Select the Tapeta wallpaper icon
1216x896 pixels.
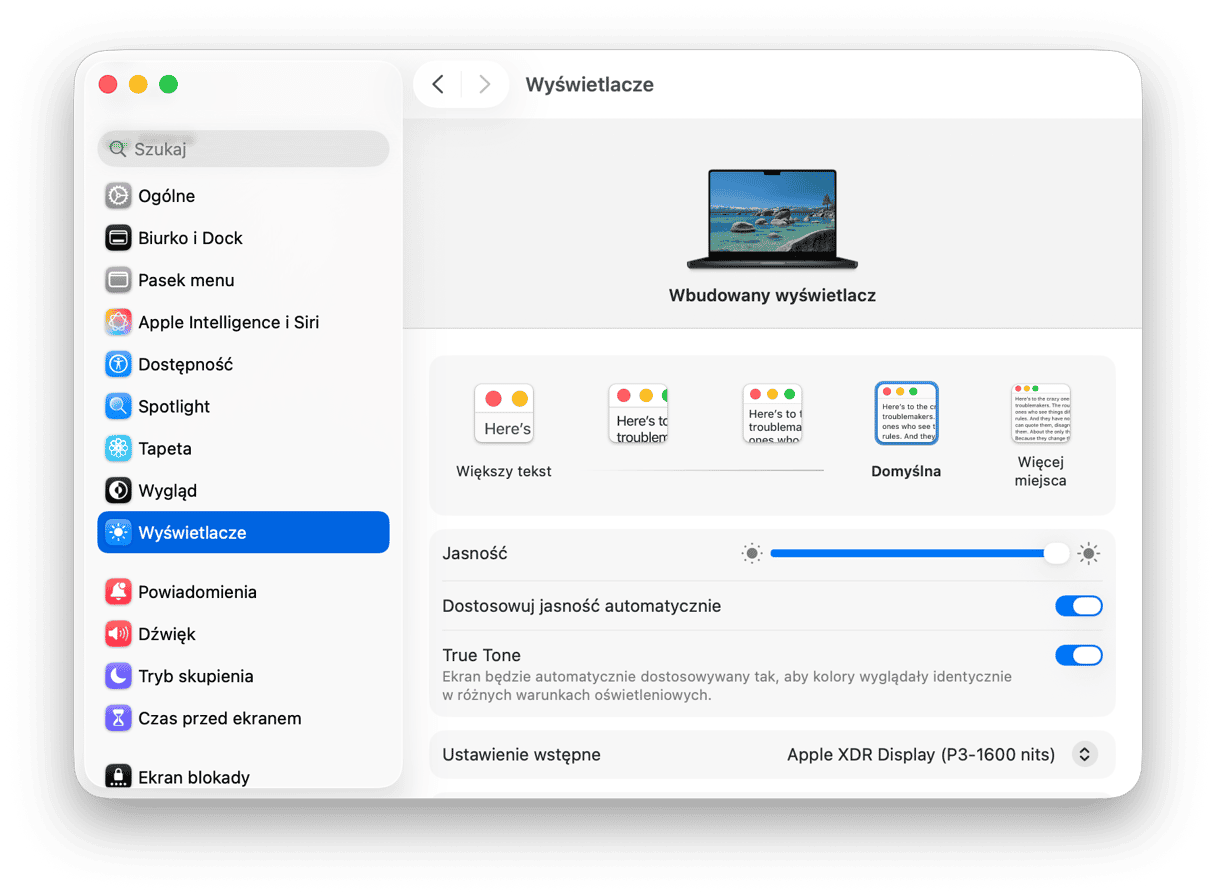coord(119,448)
